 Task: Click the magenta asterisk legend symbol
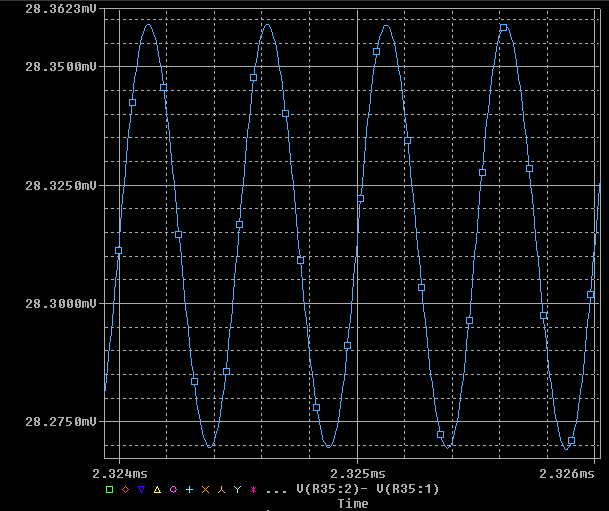[x=253, y=489]
